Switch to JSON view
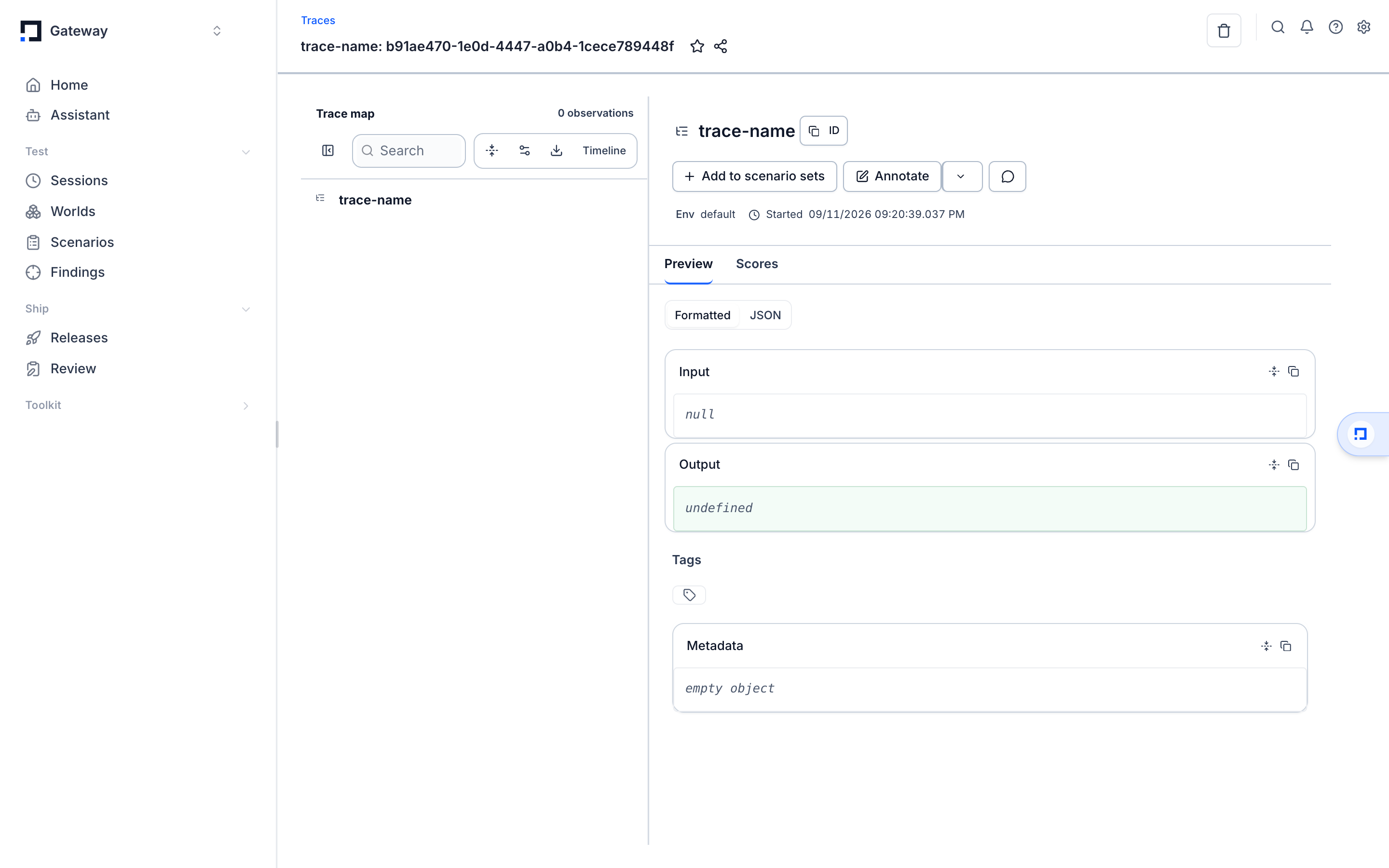 pos(765,315)
